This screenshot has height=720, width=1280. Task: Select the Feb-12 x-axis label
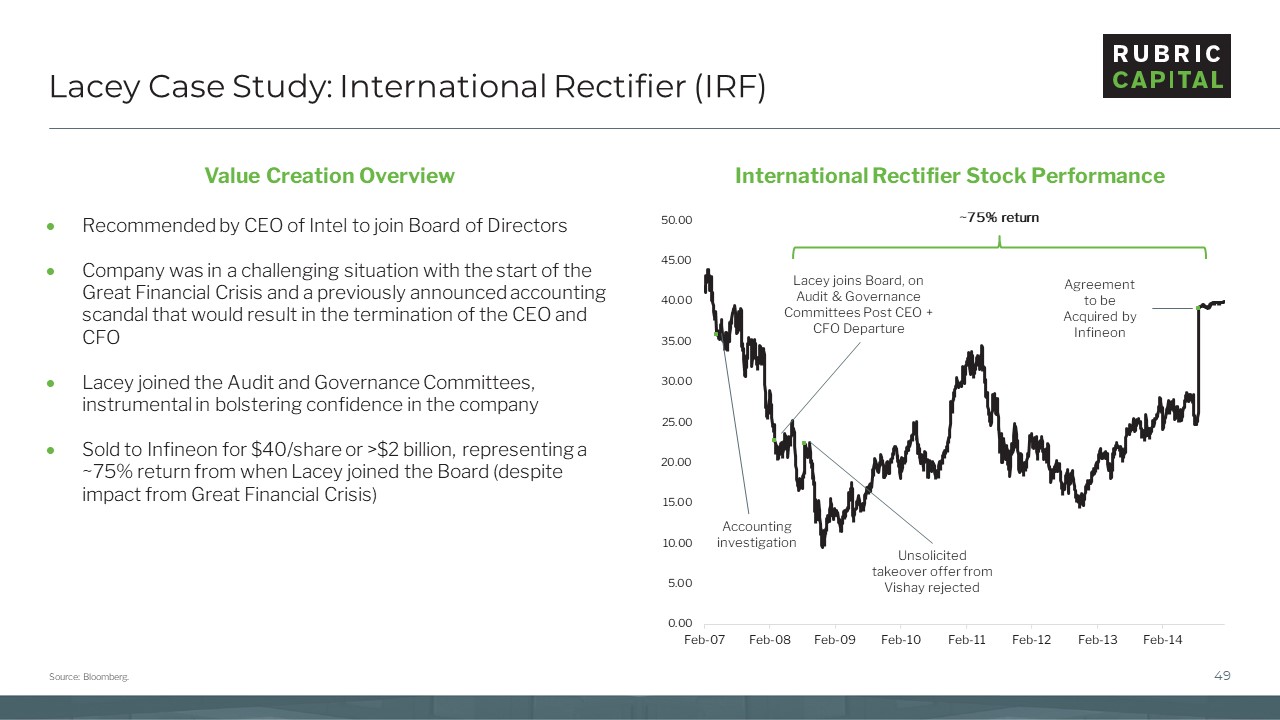[x=1032, y=640]
